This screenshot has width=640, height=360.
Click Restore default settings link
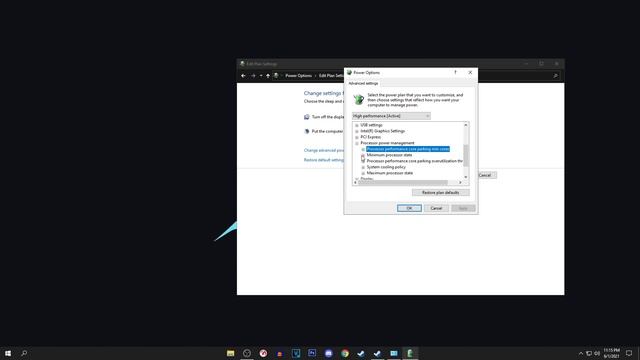[324, 160]
